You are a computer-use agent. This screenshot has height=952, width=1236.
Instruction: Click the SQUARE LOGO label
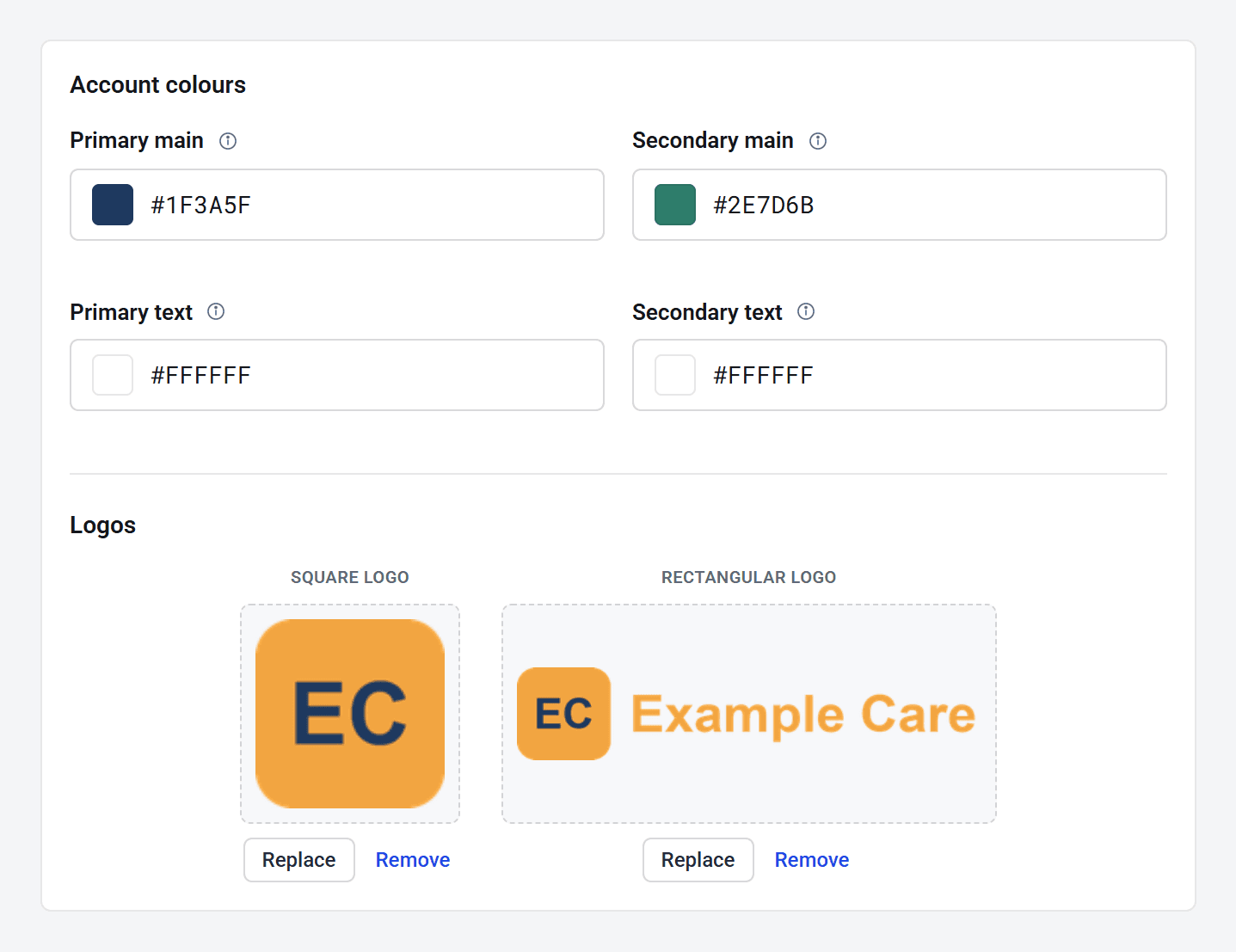click(350, 577)
